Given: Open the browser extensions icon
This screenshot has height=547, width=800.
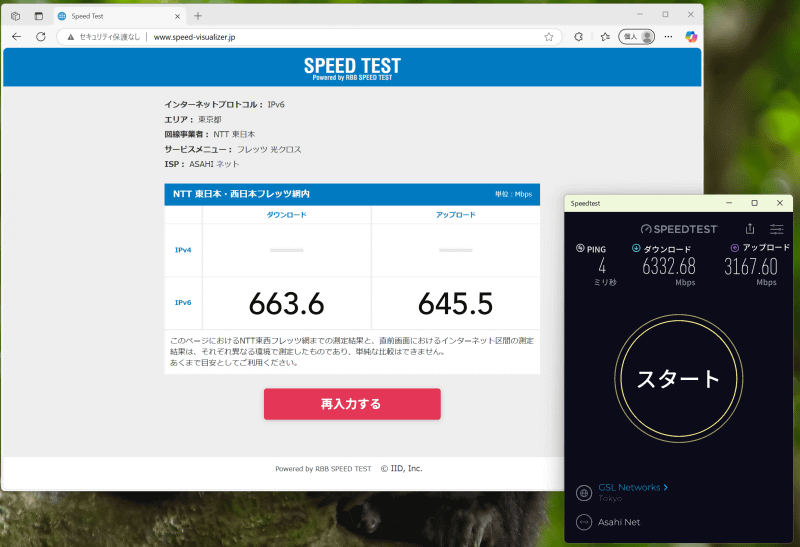Looking at the screenshot, I should pos(579,37).
